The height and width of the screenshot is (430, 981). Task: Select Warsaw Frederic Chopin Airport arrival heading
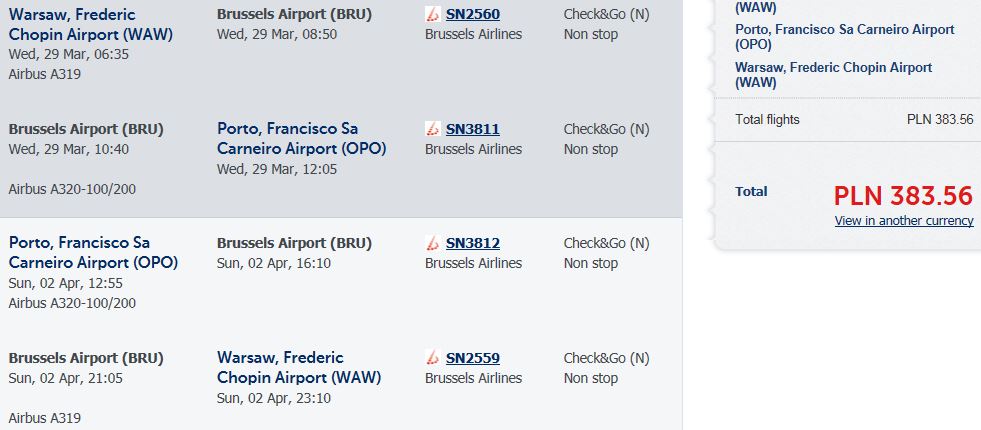point(299,367)
